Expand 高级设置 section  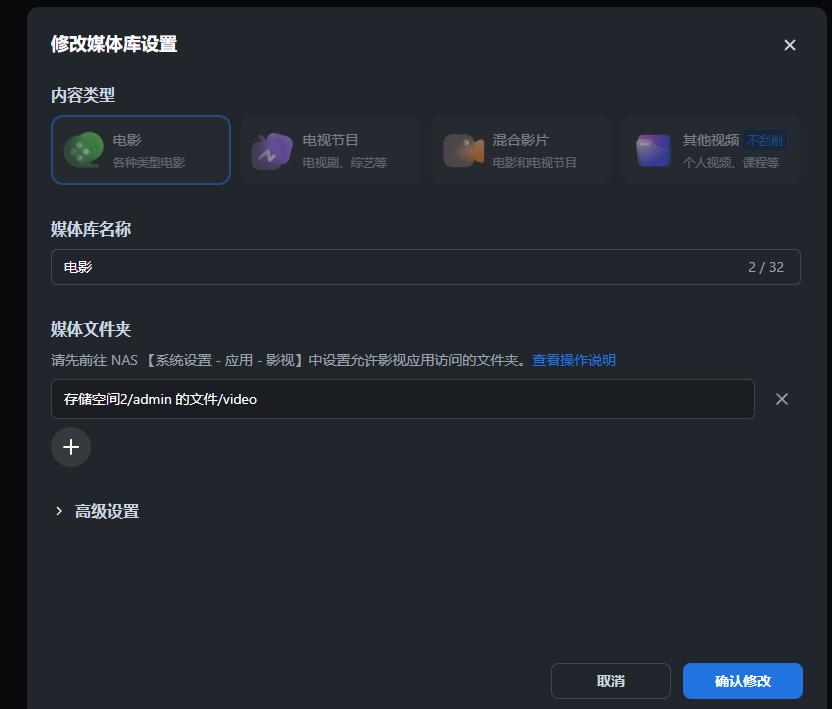[x=97, y=511]
